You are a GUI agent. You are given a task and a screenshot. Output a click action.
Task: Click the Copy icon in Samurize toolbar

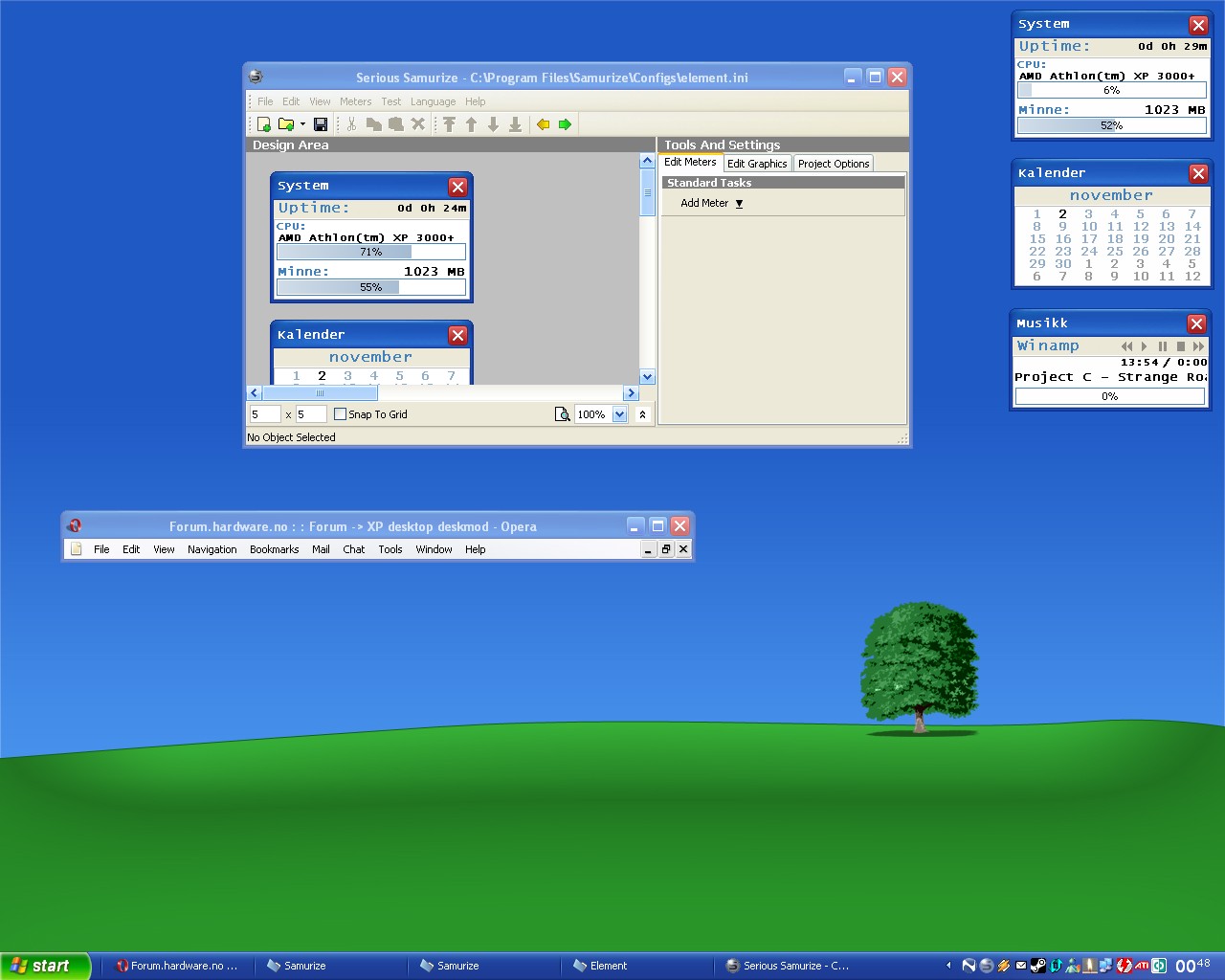coord(373,124)
